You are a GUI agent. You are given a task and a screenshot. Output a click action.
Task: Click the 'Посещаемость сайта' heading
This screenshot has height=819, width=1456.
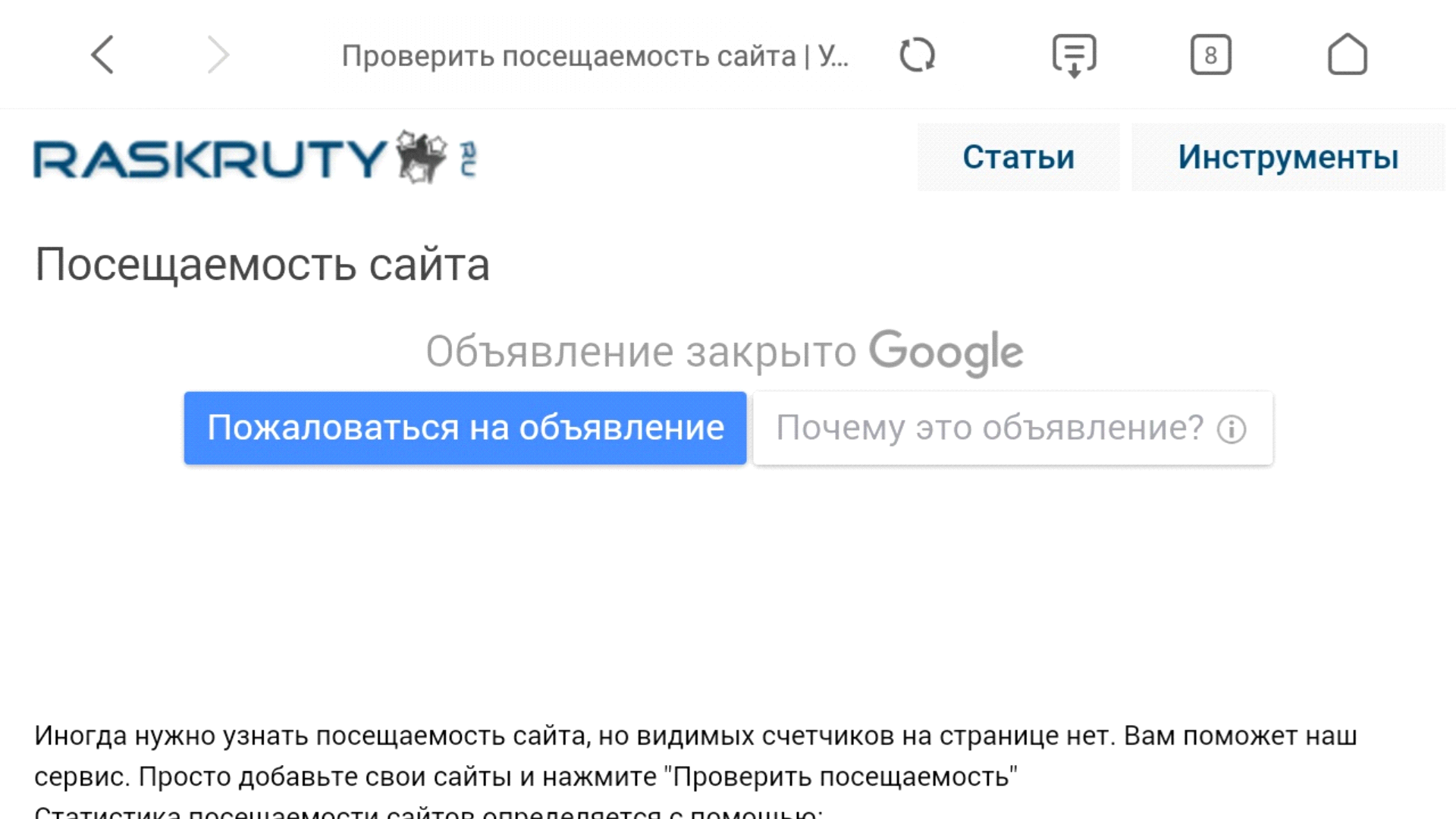pos(262,265)
